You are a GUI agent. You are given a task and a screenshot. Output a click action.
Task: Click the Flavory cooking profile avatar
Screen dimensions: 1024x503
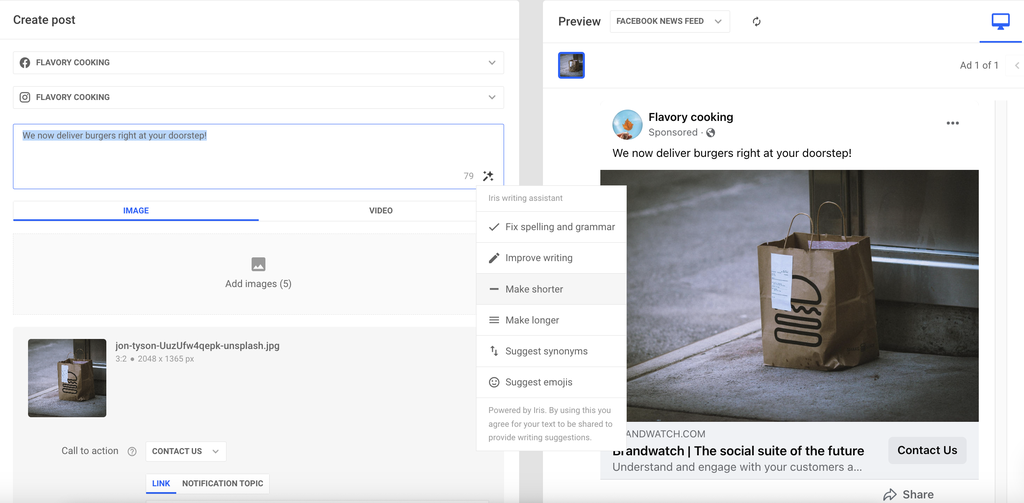click(627, 125)
